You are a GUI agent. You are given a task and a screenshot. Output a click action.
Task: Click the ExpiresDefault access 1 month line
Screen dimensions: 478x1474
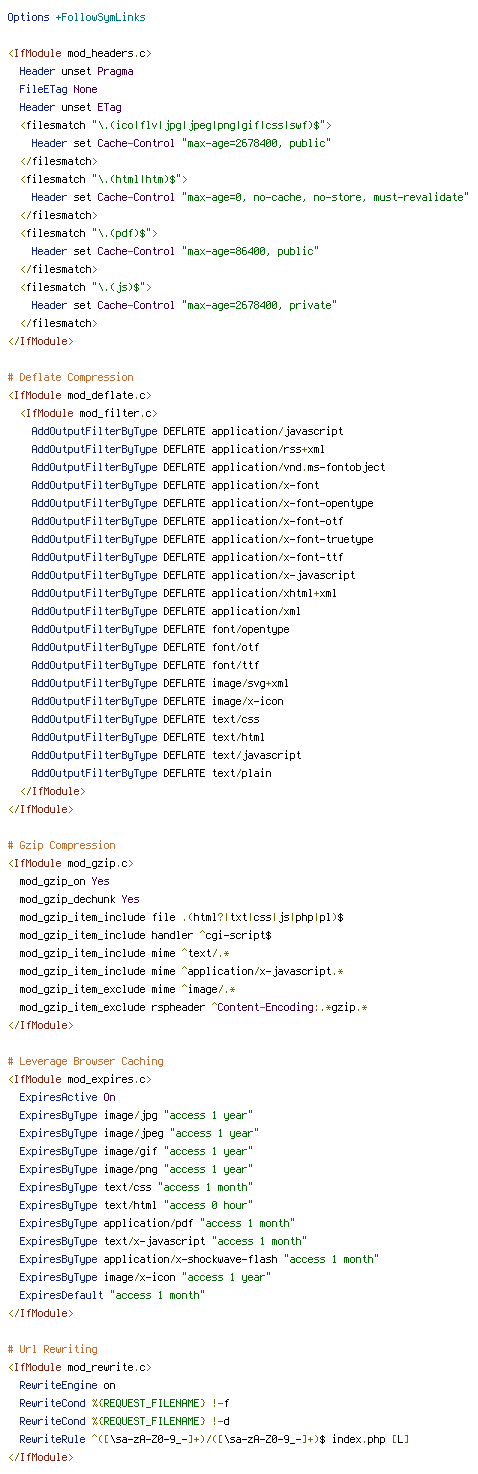[x=112, y=1296]
